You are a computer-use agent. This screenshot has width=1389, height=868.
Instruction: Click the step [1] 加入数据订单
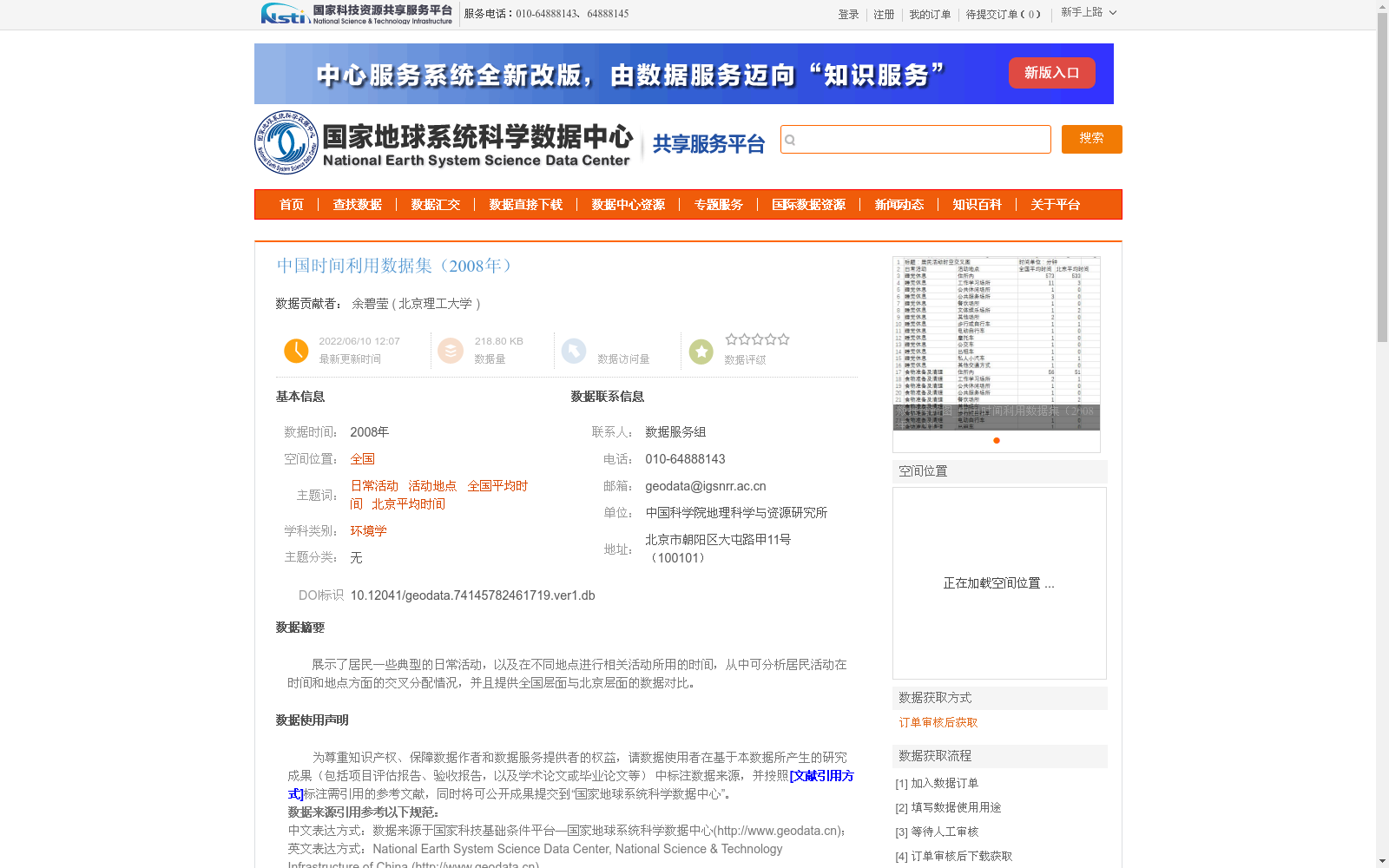[937, 783]
